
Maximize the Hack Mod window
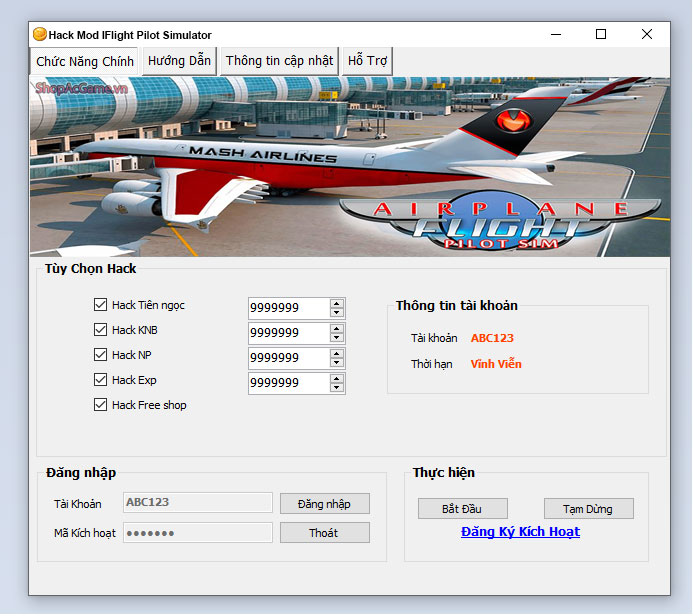point(601,34)
